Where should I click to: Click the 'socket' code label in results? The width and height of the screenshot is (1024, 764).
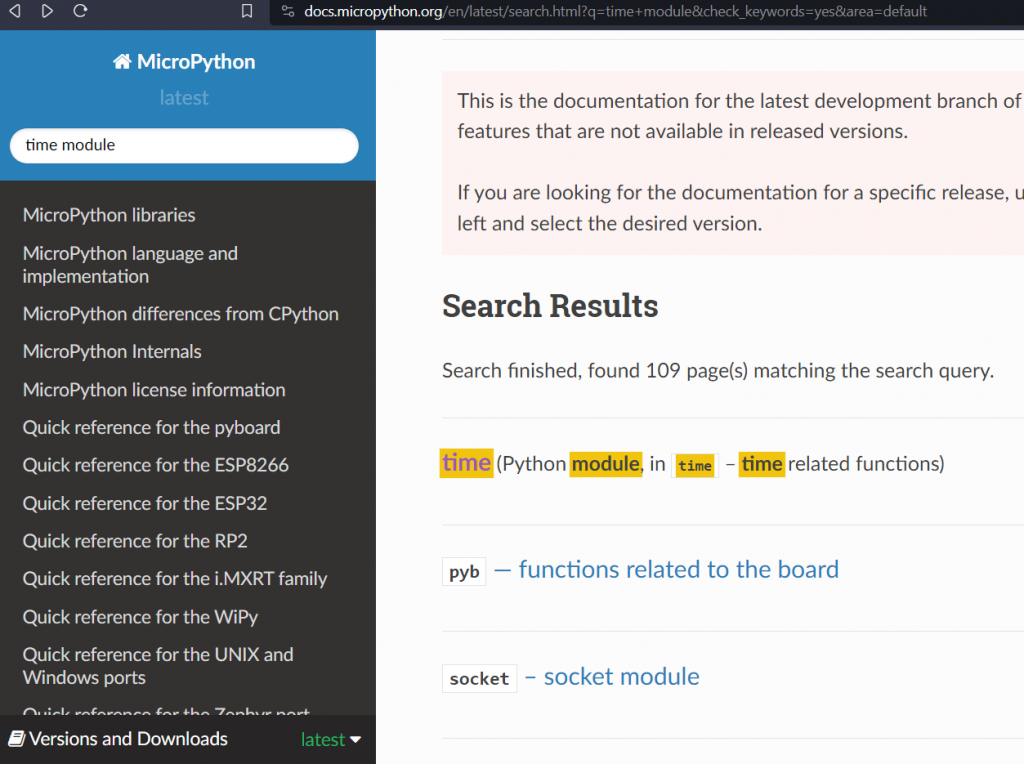click(479, 678)
